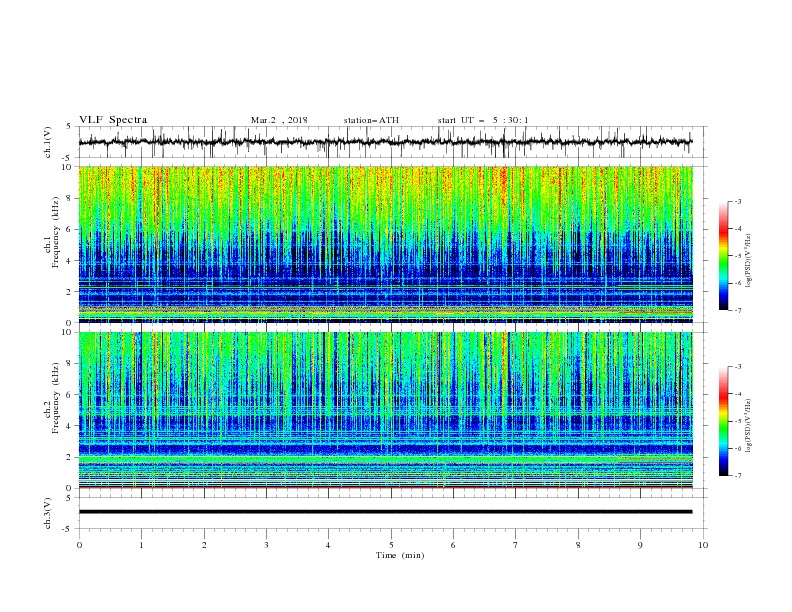Viewport: 792px width, 612px height.
Task: Click the "-3" tick on ch.1 colorbar
Action: (x=738, y=201)
